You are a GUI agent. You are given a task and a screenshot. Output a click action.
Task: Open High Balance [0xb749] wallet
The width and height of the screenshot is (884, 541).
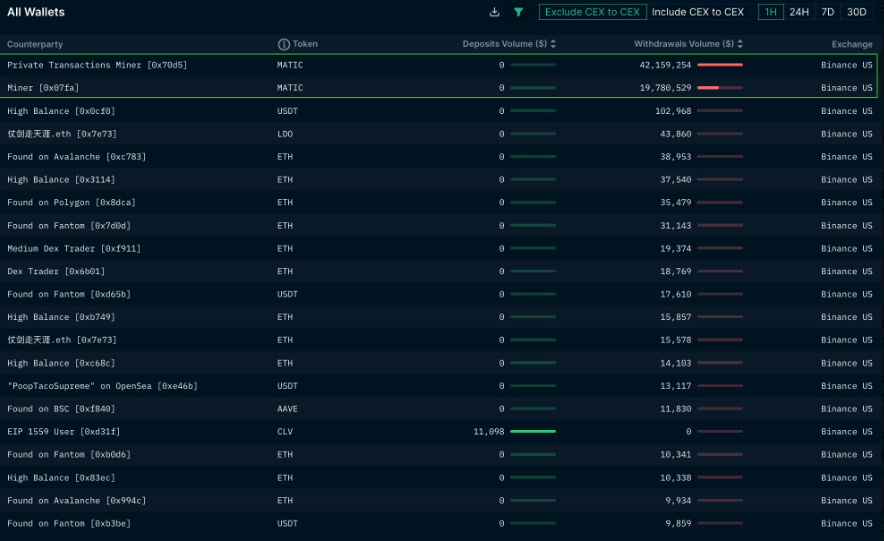click(61, 317)
